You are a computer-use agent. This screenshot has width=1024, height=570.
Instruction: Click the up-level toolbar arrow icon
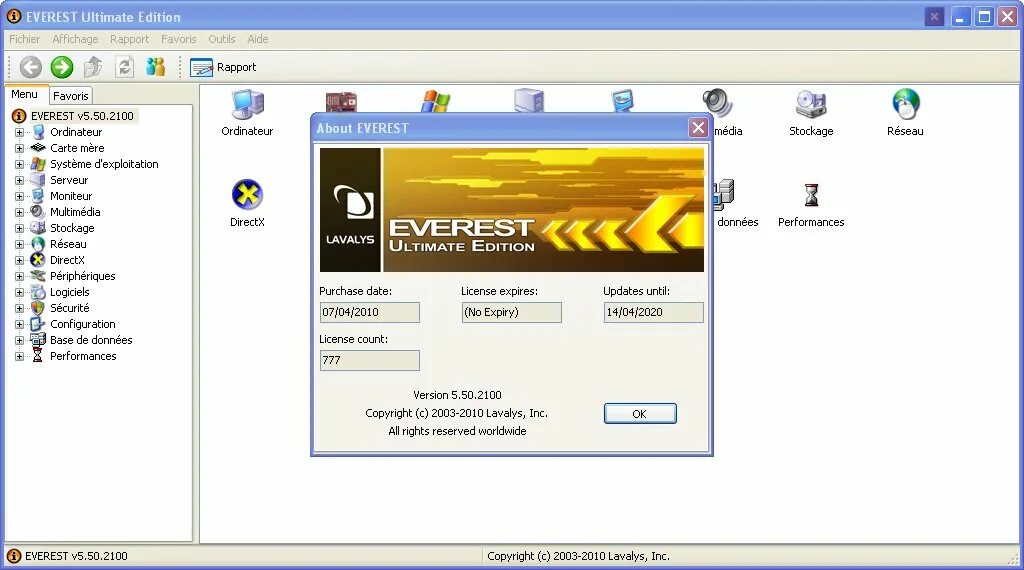click(x=93, y=67)
